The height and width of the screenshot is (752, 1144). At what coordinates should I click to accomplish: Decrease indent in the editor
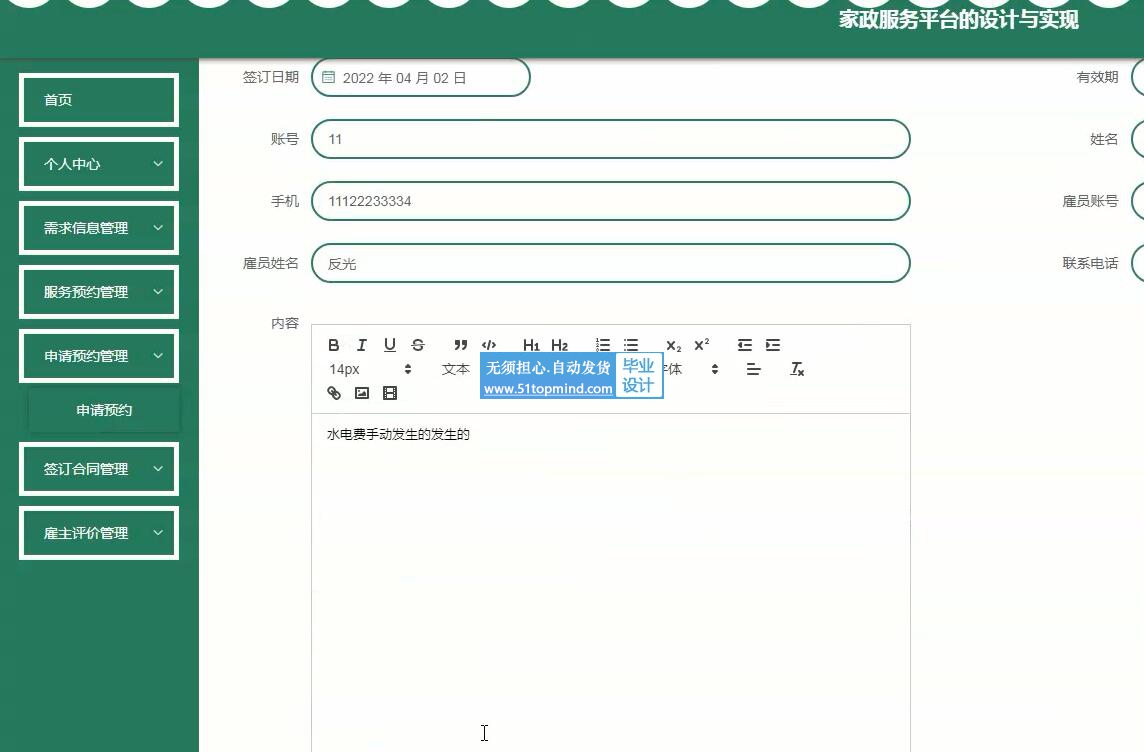click(745, 345)
